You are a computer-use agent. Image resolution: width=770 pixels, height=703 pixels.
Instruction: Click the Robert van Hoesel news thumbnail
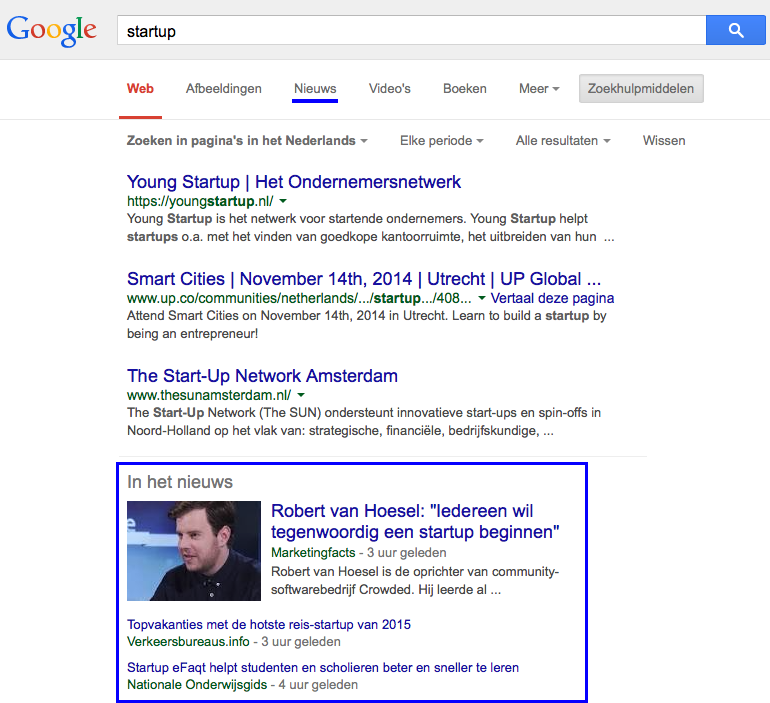(x=194, y=550)
